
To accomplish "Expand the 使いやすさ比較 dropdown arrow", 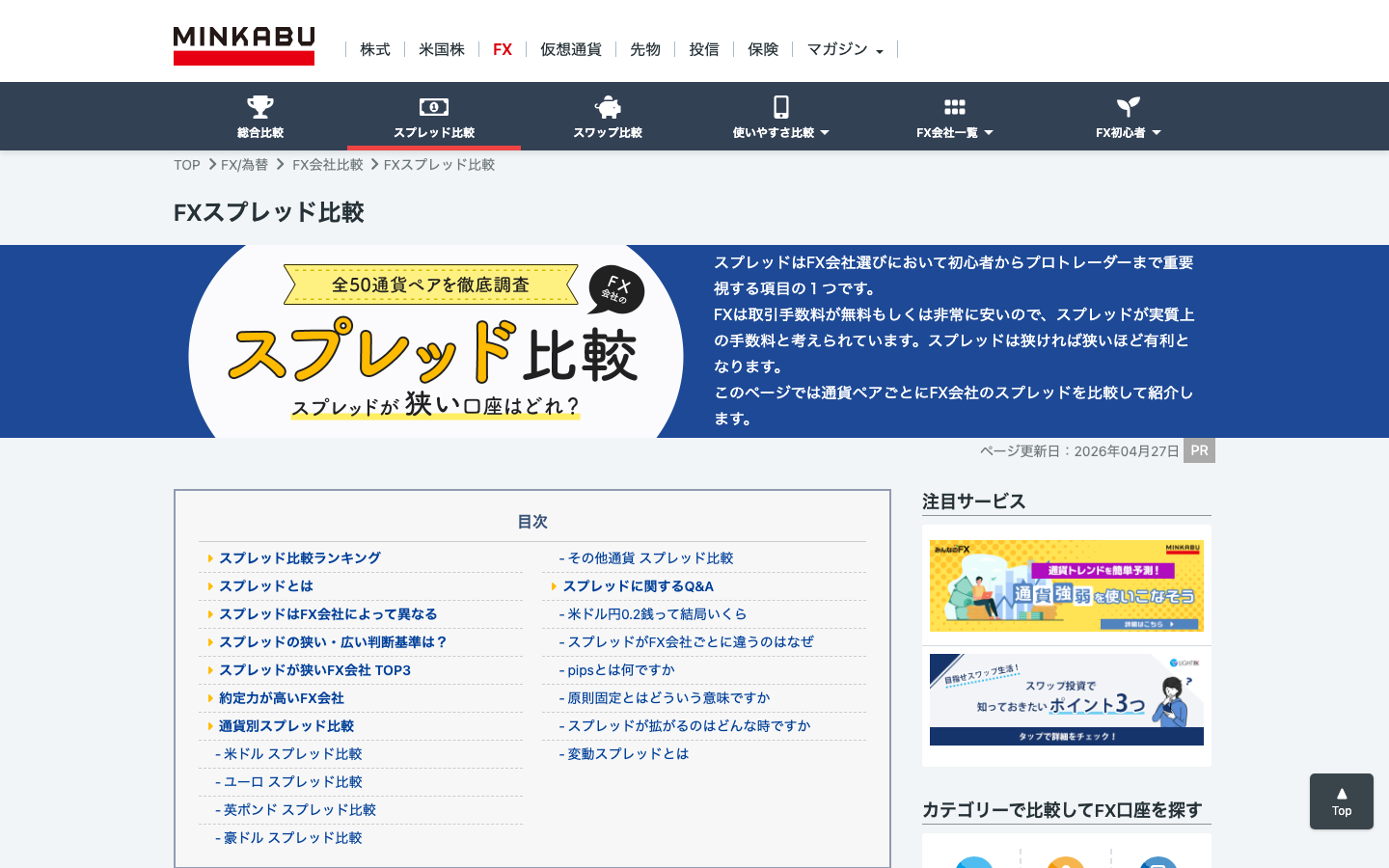I will [x=825, y=133].
